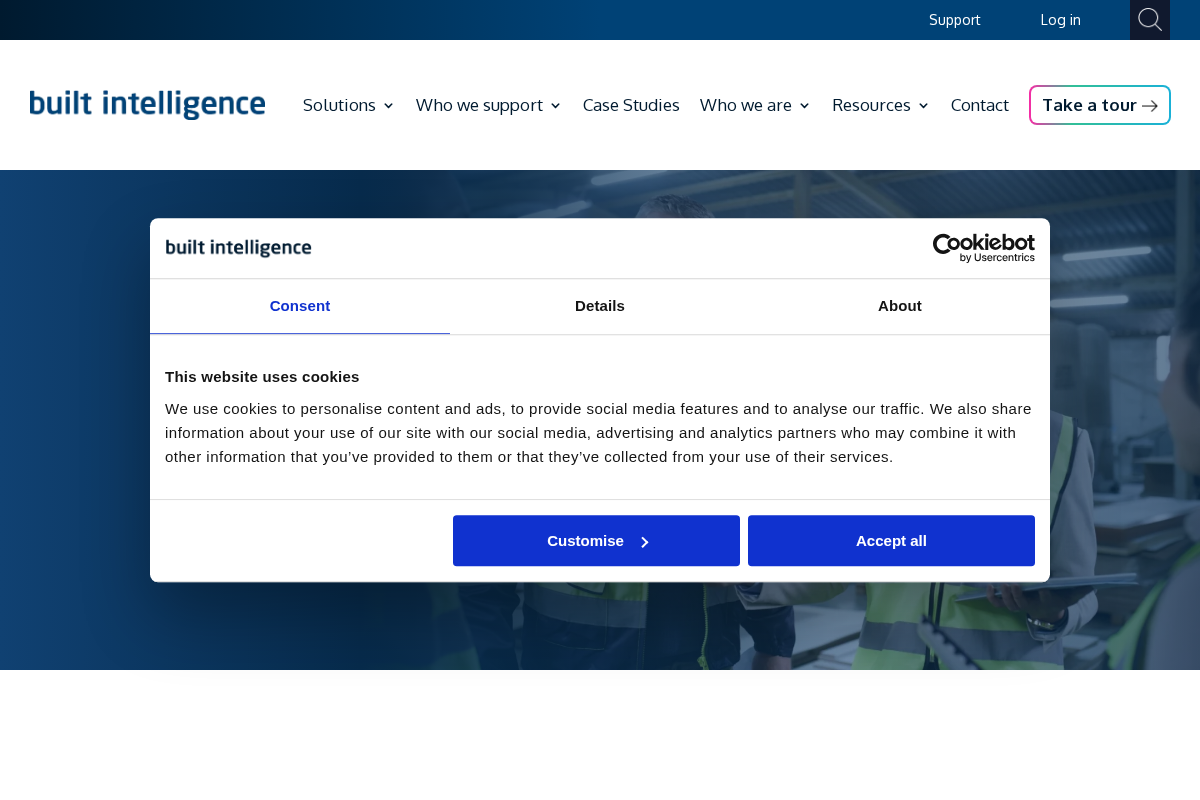The width and height of the screenshot is (1200, 800).
Task: Open the Support page
Action: (x=954, y=19)
